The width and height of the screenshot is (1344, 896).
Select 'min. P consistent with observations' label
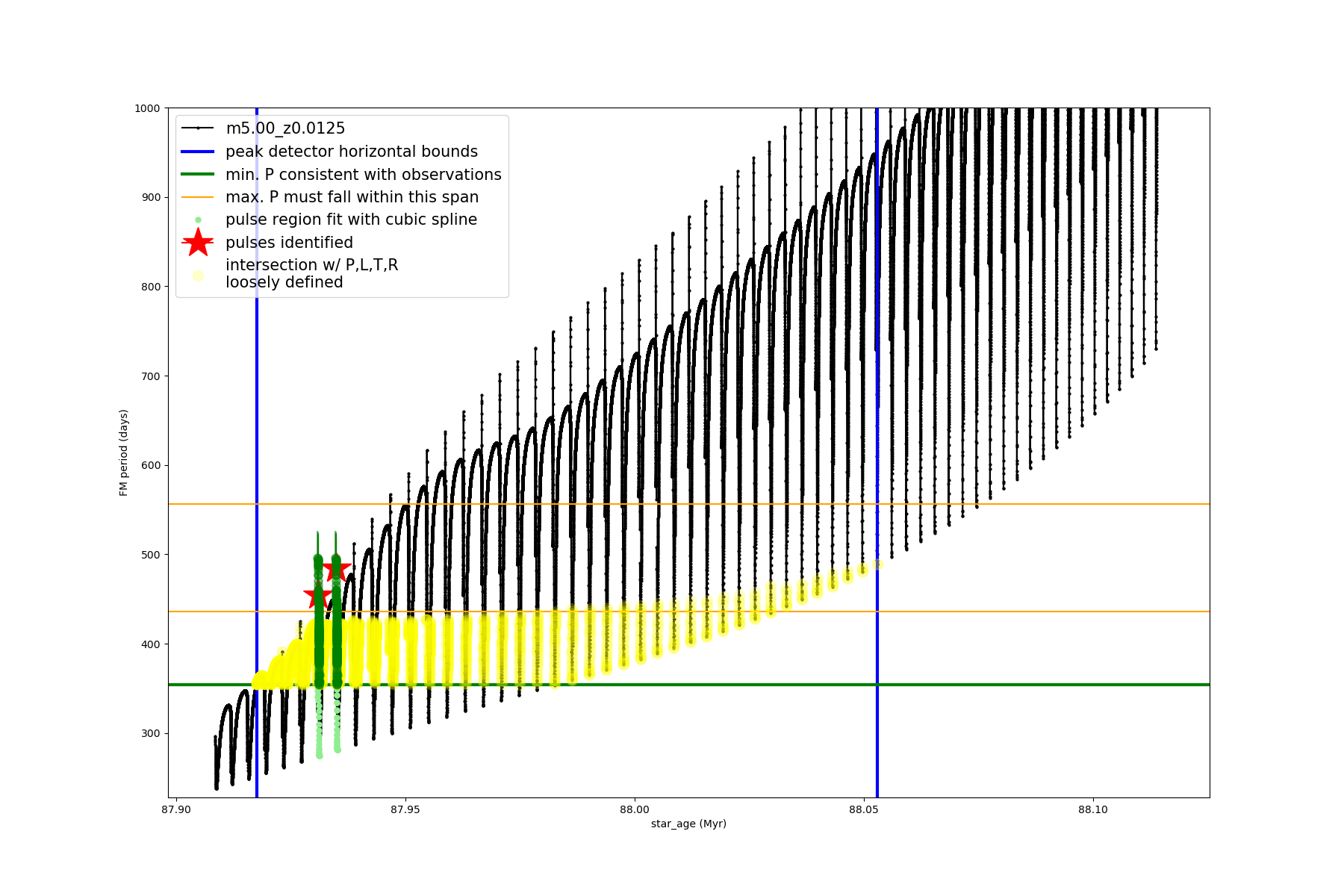[x=364, y=174]
